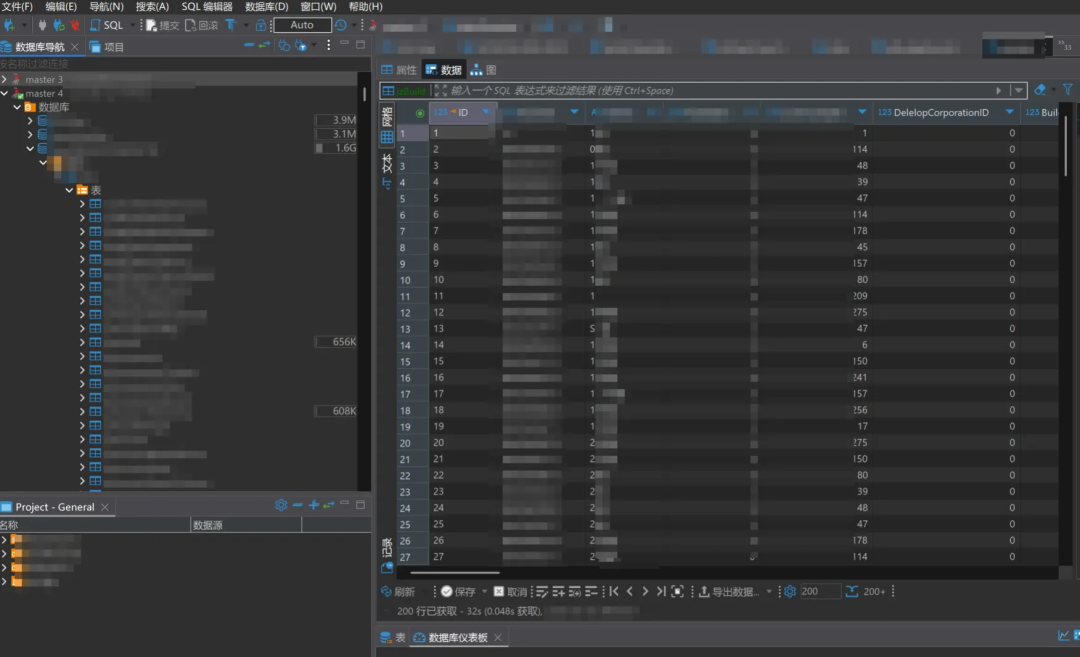Click the 提交 (commit) toolbar icon
The height and width of the screenshot is (657, 1080).
162,25
